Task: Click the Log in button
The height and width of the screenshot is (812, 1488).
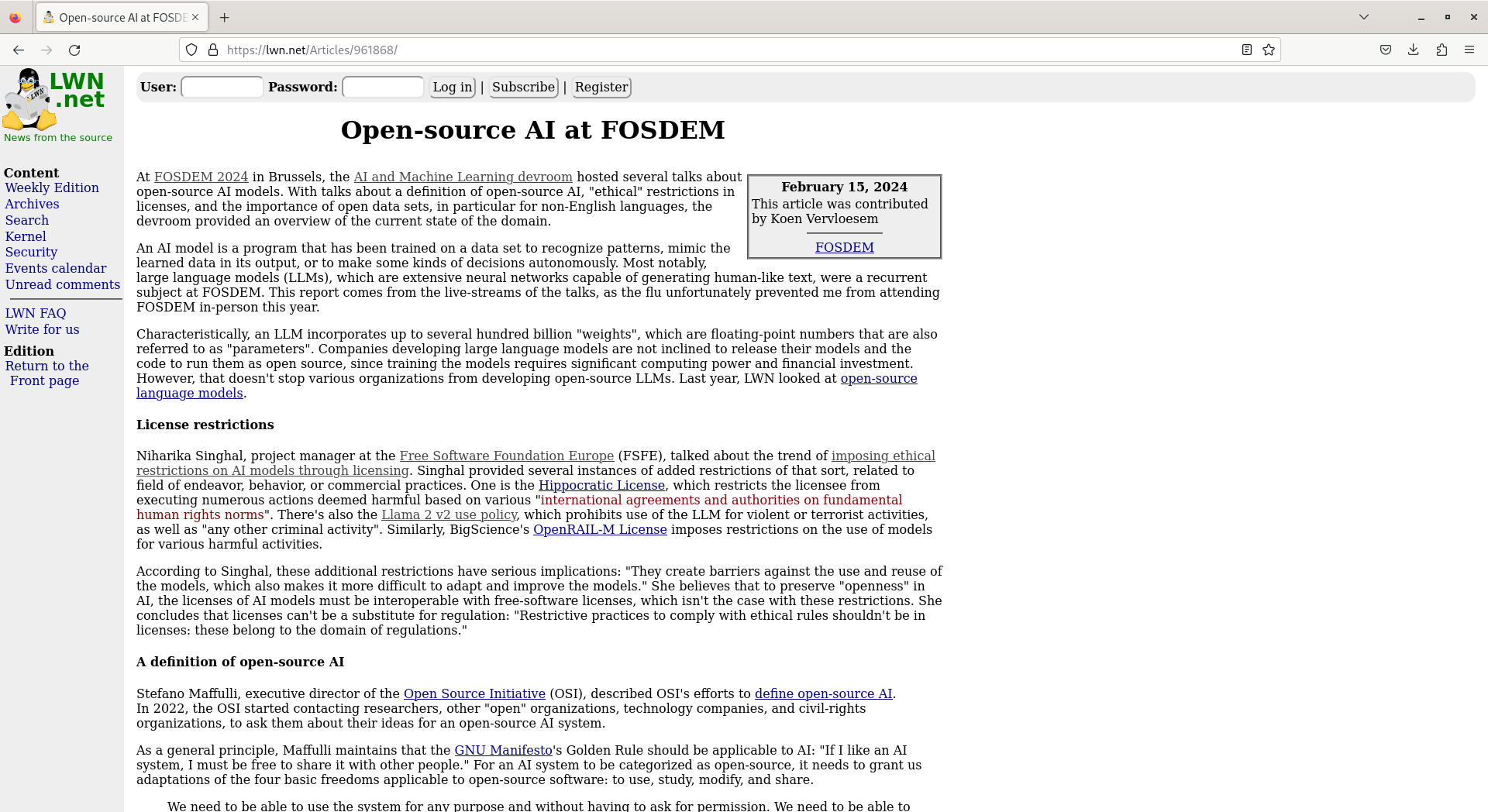Action: (453, 87)
